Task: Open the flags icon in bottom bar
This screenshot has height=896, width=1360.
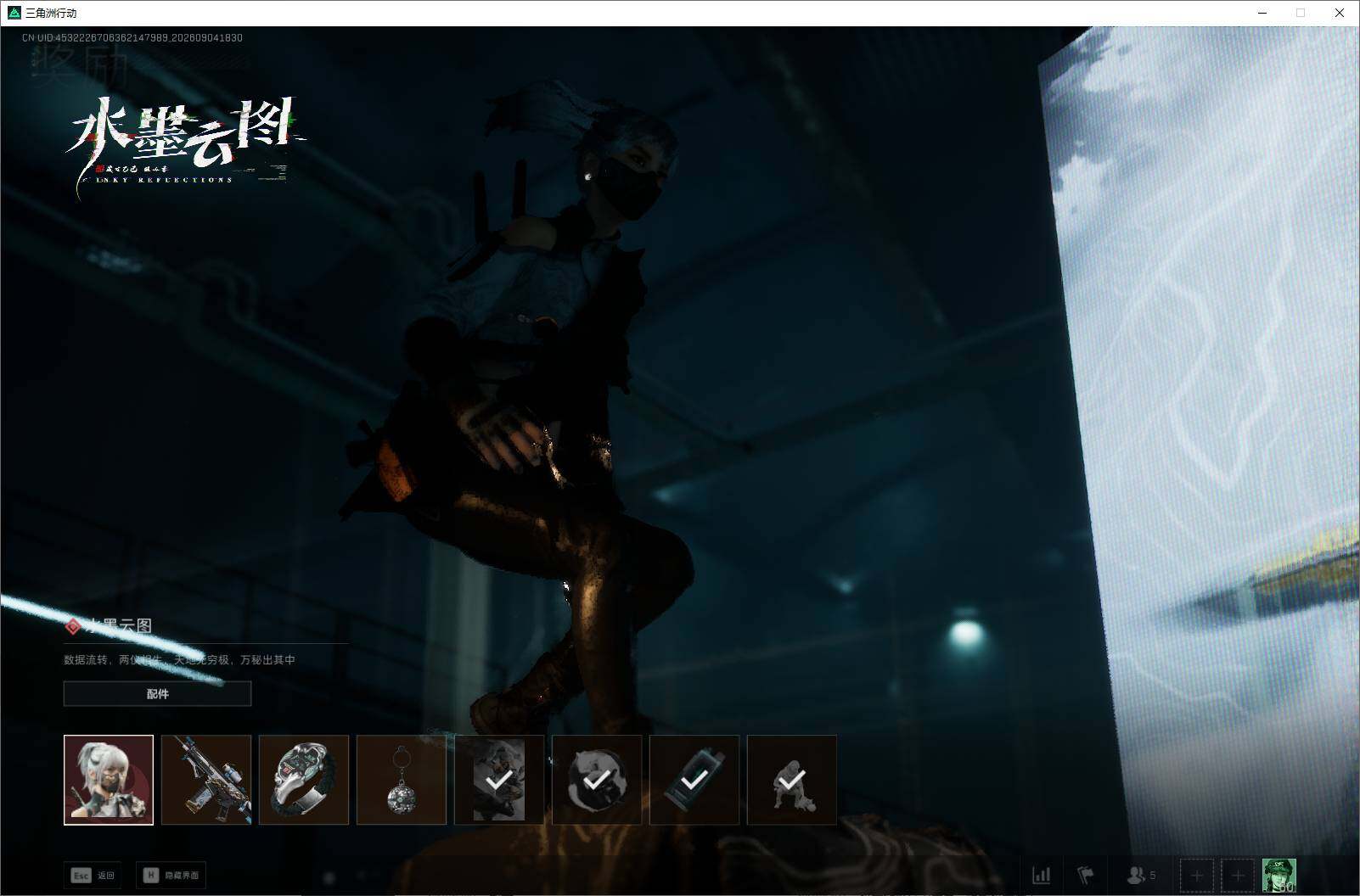Action: pyautogui.click(x=1086, y=875)
